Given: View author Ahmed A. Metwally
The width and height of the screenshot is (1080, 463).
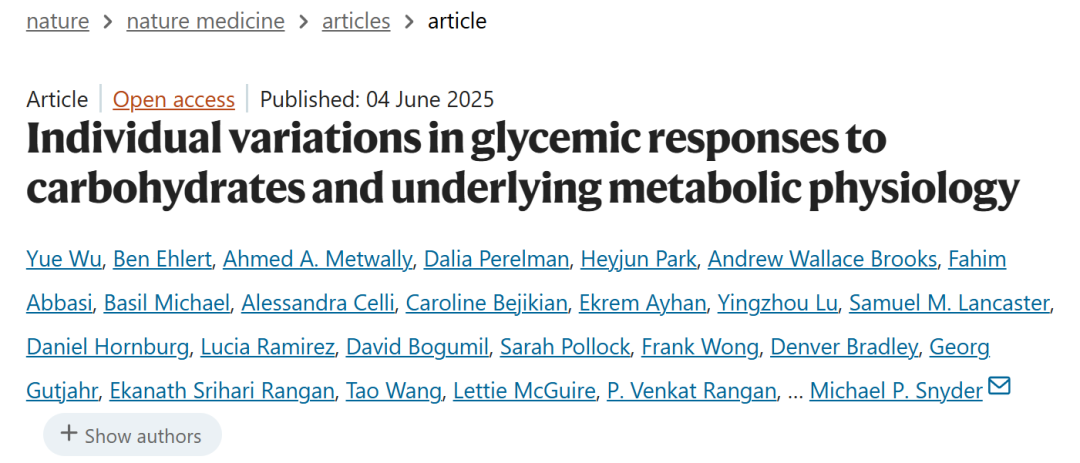Looking at the screenshot, I should [318, 259].
